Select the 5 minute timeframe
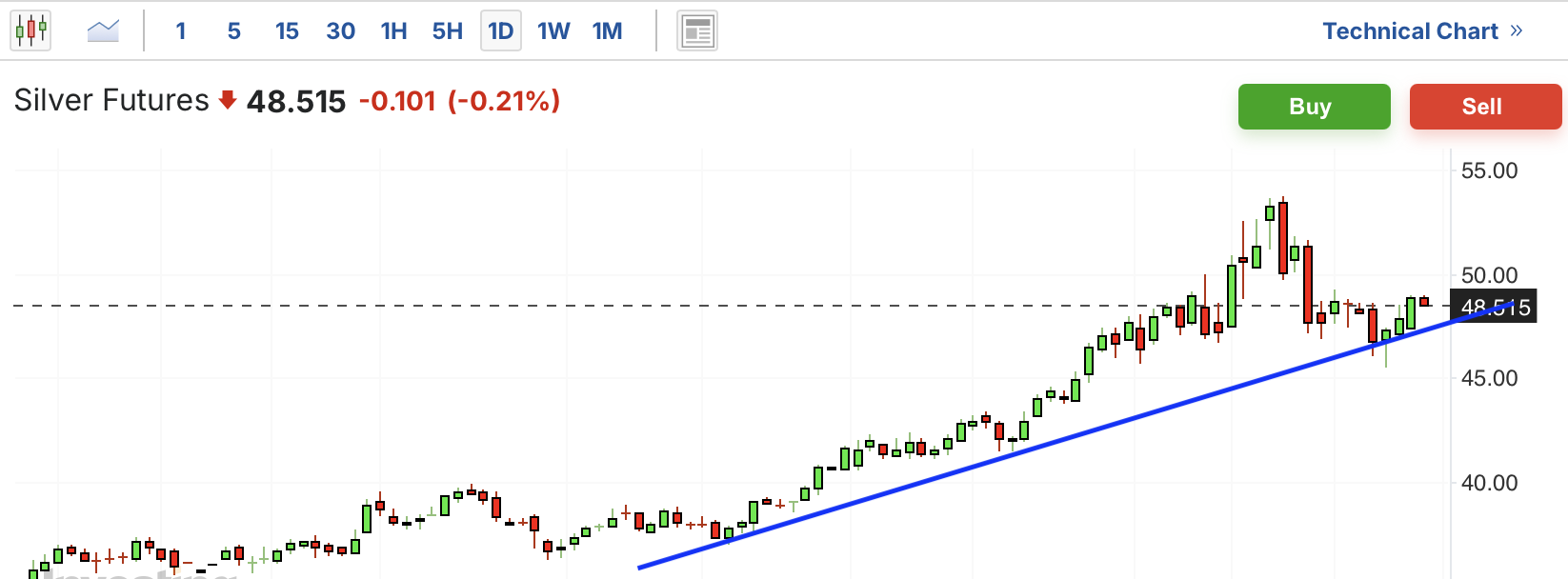The width and height of the screenshot is (1568, 579). (x=234, y=31)
